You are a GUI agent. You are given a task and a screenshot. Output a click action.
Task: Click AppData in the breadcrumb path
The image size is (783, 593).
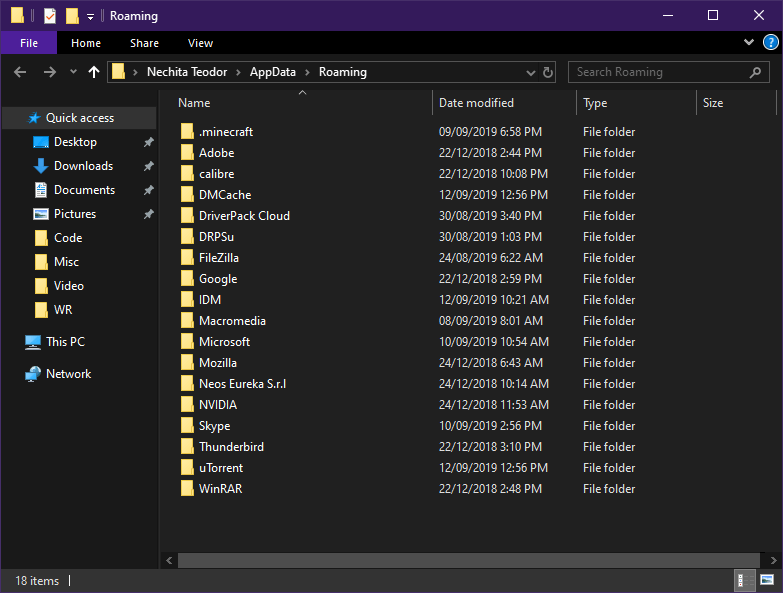point(273,72)
